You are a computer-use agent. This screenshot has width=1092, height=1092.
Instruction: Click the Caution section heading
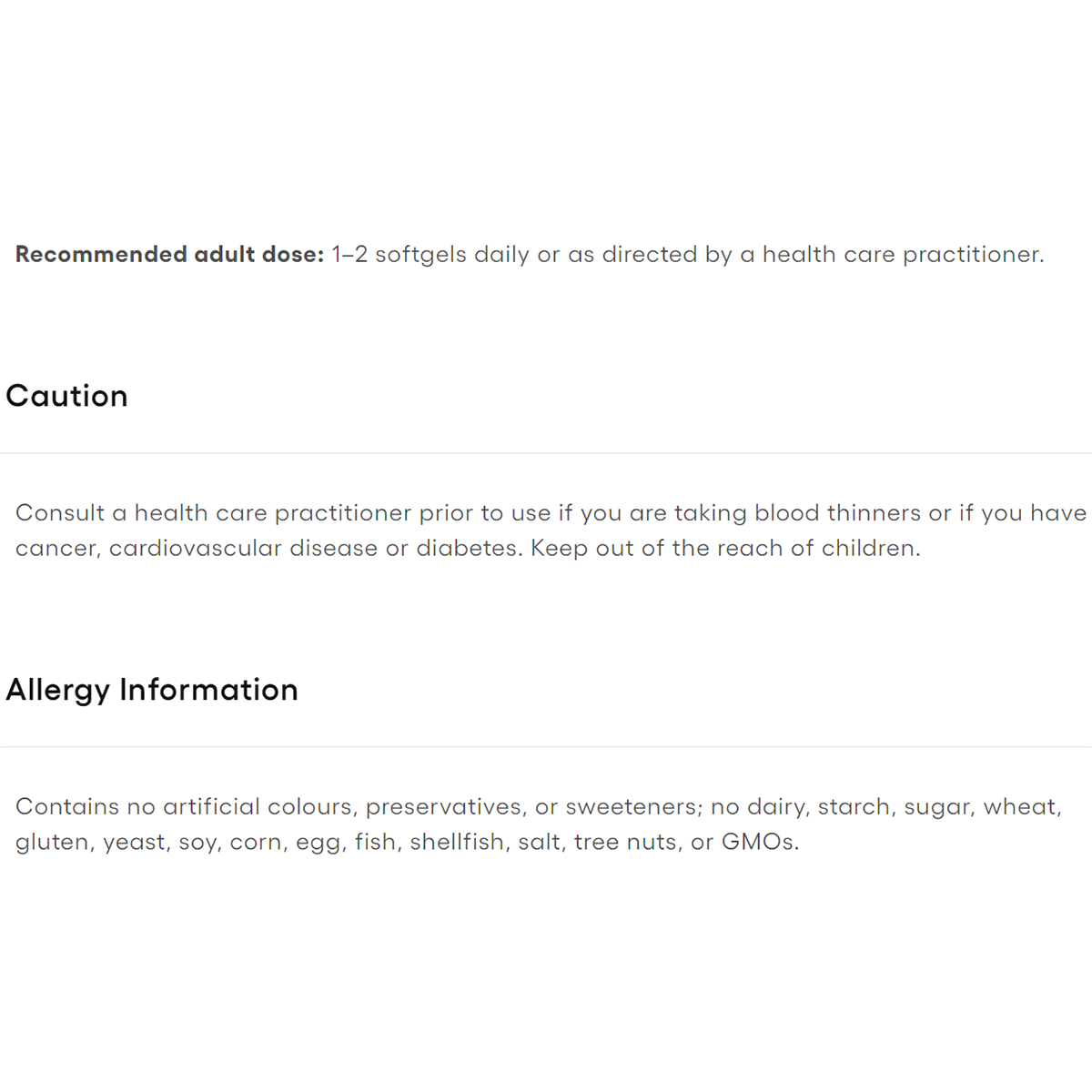pyautogui.click(x=66, y=396)
